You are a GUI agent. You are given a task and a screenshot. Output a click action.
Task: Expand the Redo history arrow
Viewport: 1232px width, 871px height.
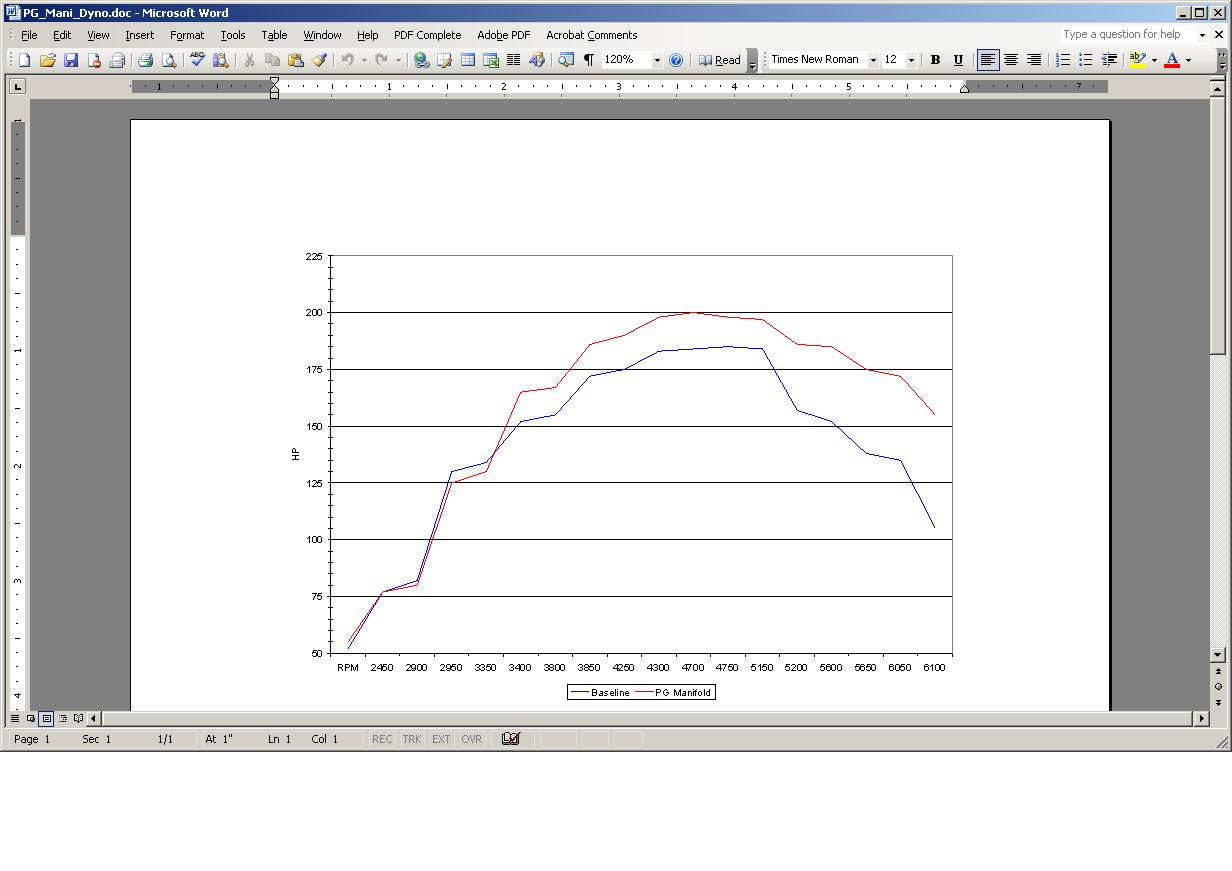click(x=398, y=60)
